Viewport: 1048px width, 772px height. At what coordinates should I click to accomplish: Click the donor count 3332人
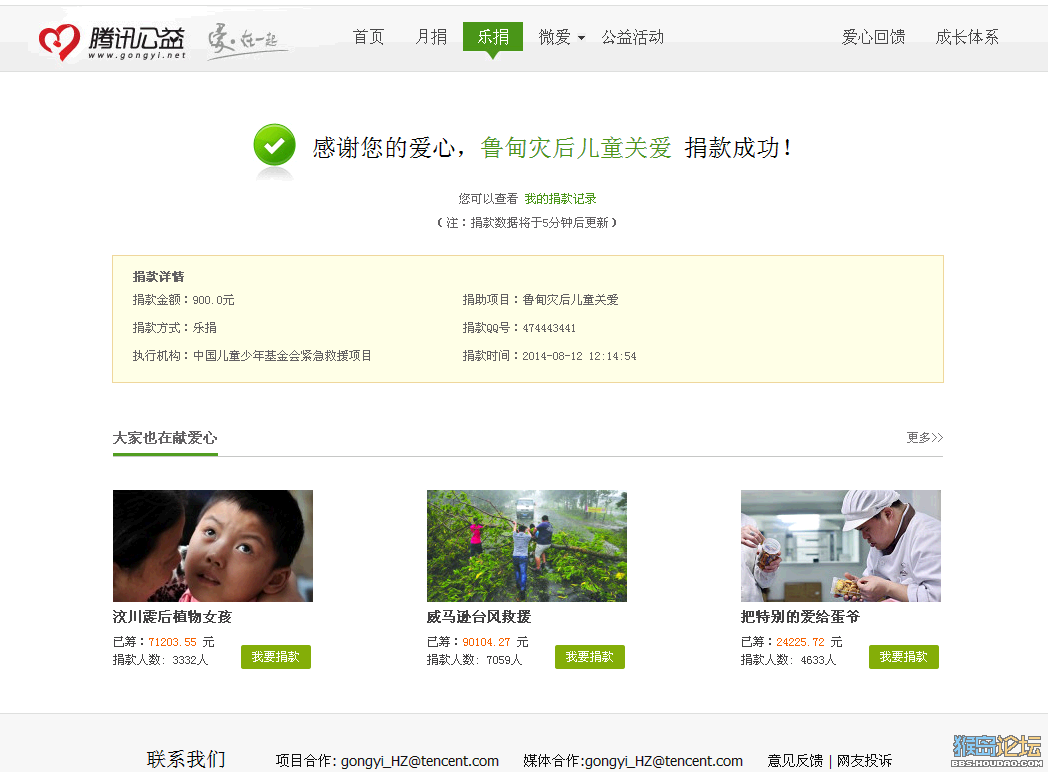(190, 660)
